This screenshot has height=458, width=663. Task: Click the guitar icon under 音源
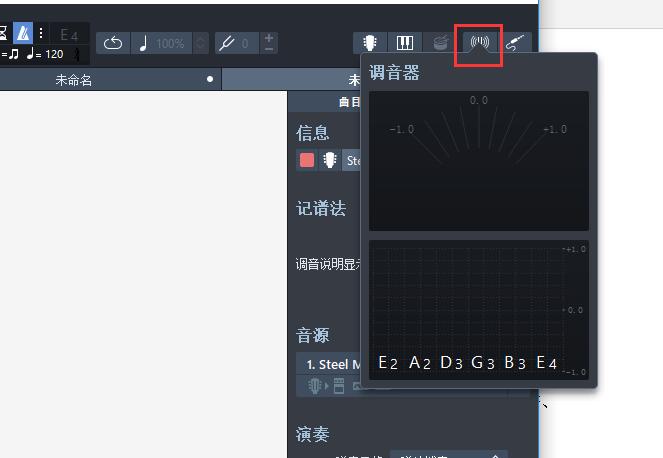click(x=313, y=387)
